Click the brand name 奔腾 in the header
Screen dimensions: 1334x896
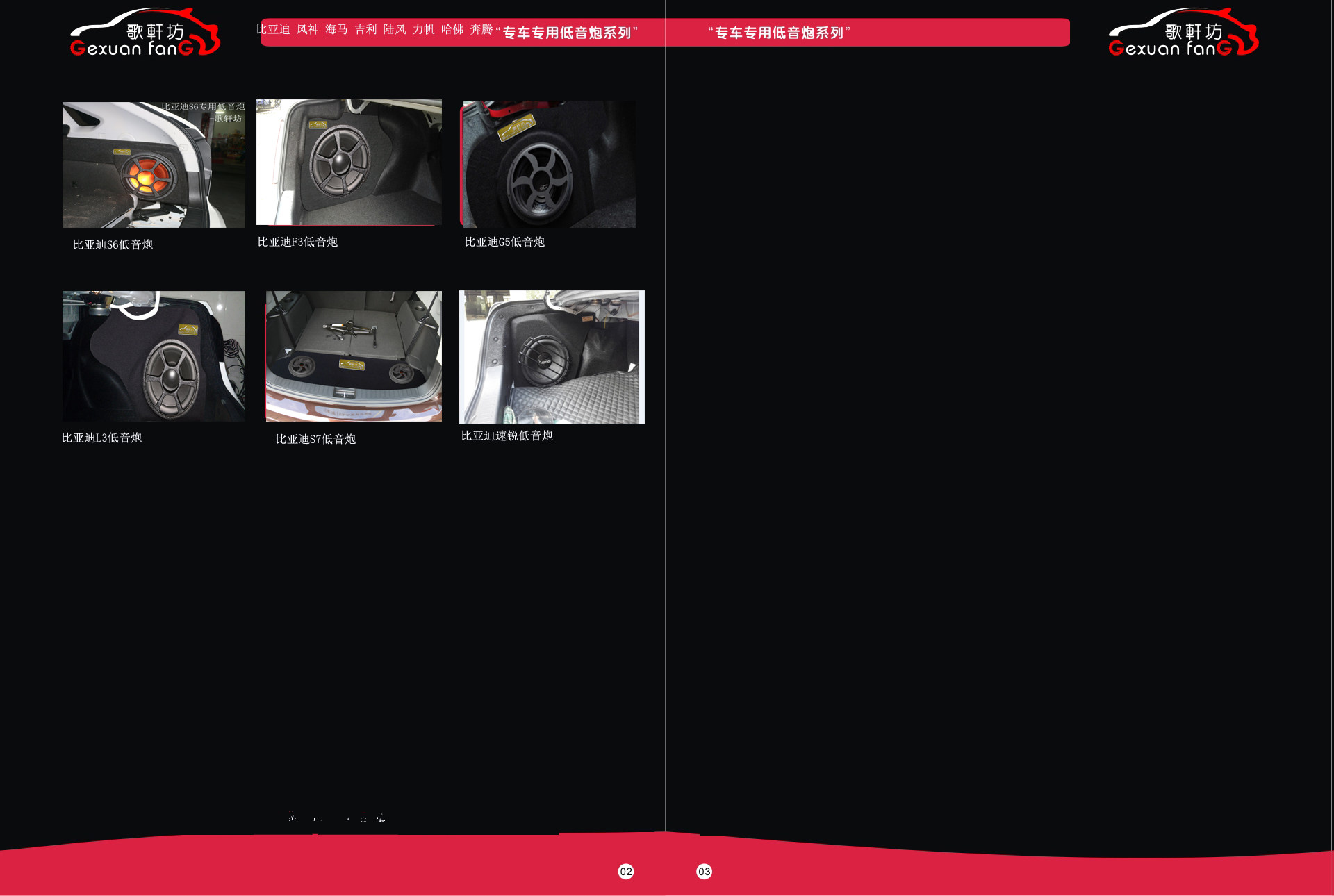pos(481,29)
